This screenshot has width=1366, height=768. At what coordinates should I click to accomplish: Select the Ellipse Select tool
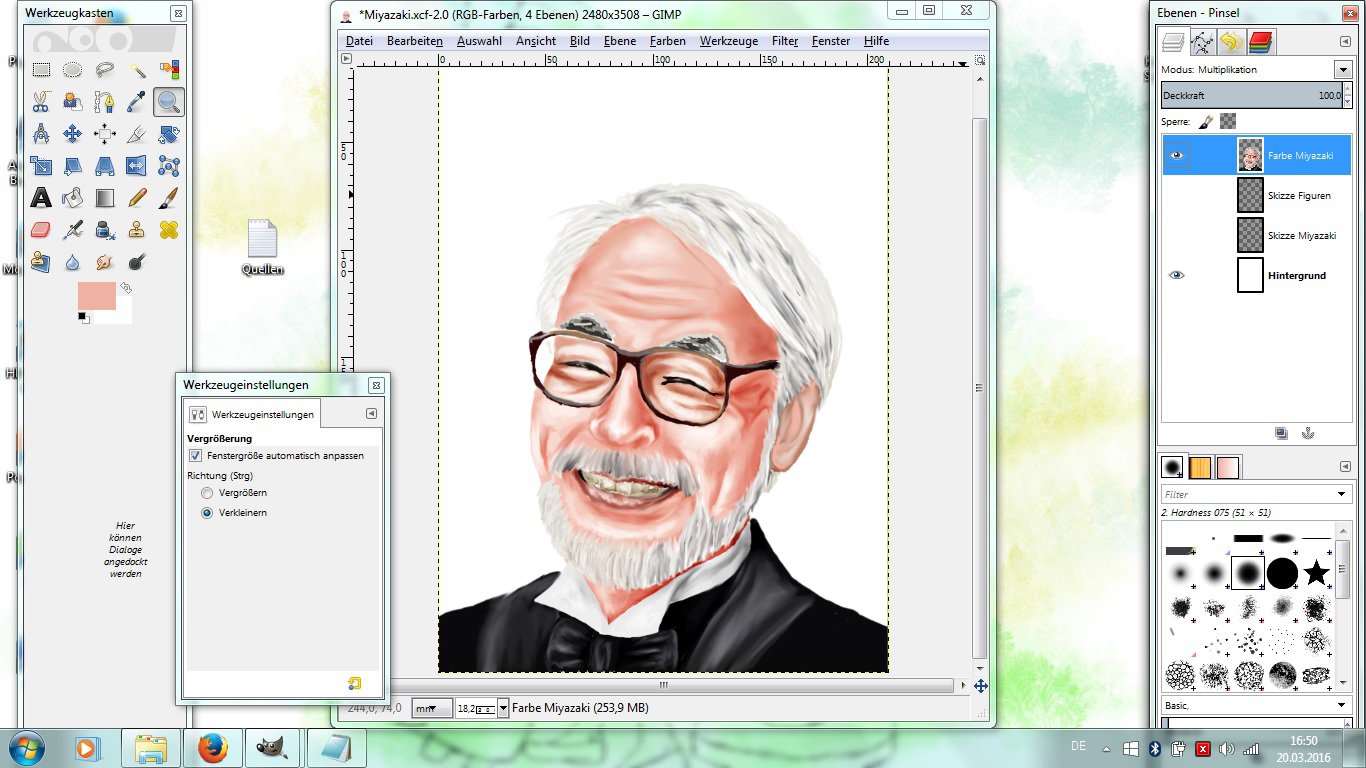tap(73, 70)
